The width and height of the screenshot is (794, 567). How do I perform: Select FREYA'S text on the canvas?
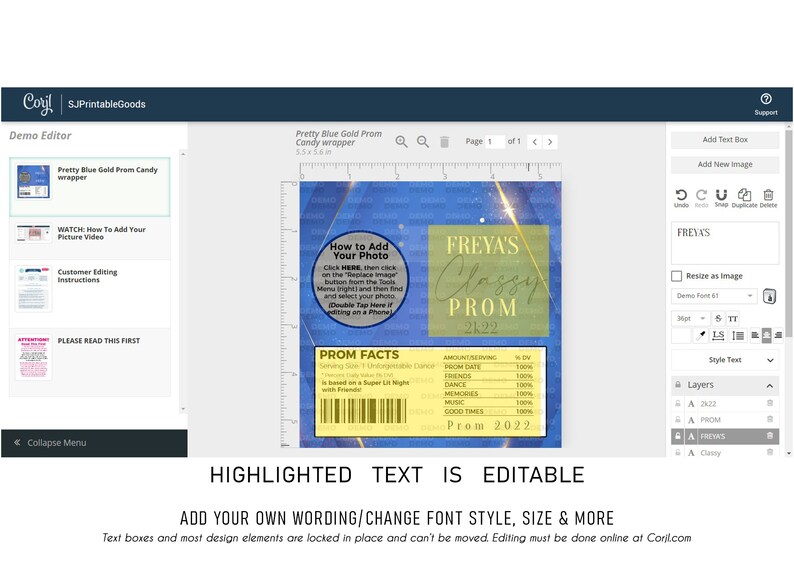[483, 245]
